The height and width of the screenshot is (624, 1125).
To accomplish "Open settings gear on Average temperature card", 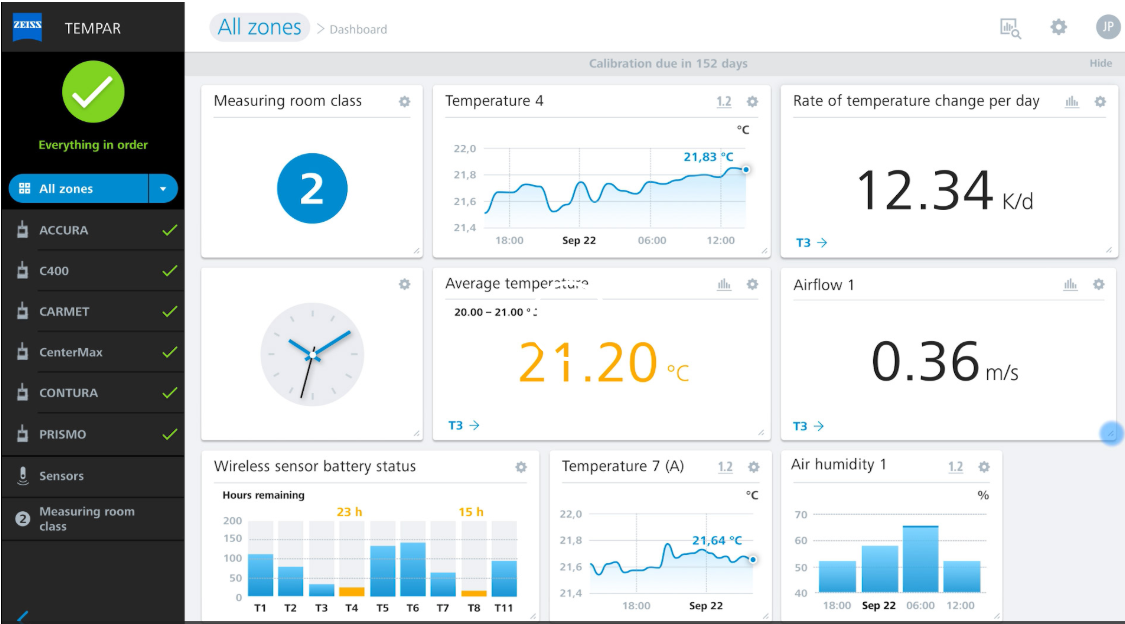I will coord(752,284).
